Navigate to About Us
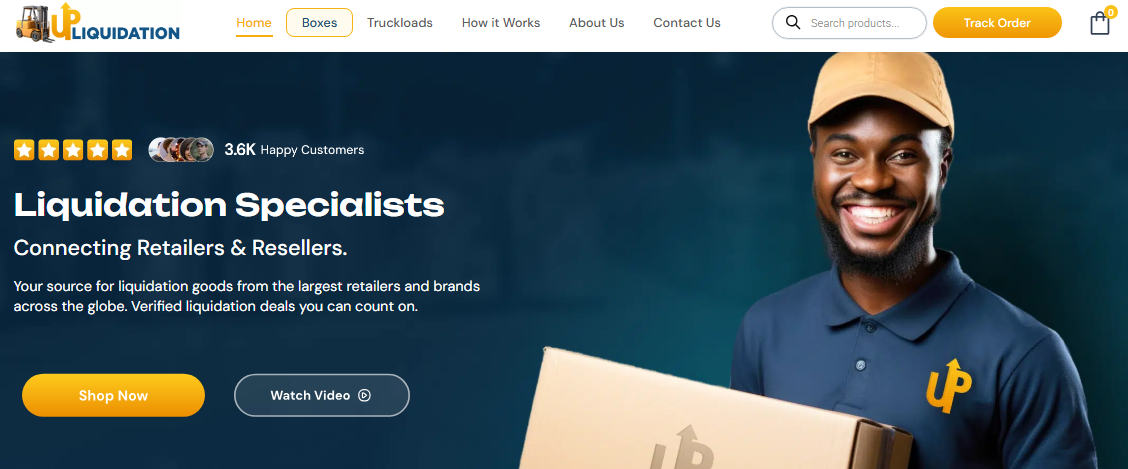 596,22
